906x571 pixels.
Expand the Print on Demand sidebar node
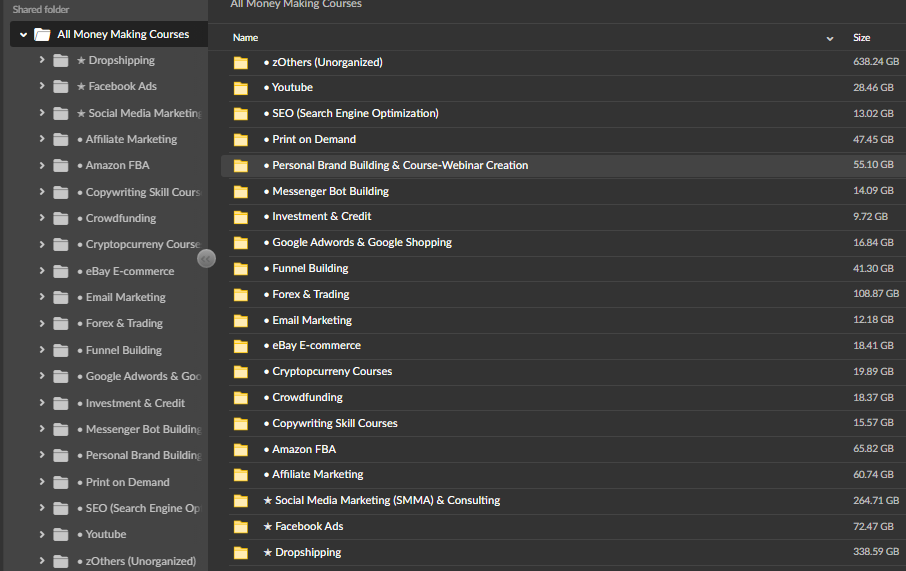[x=42, y=481]
